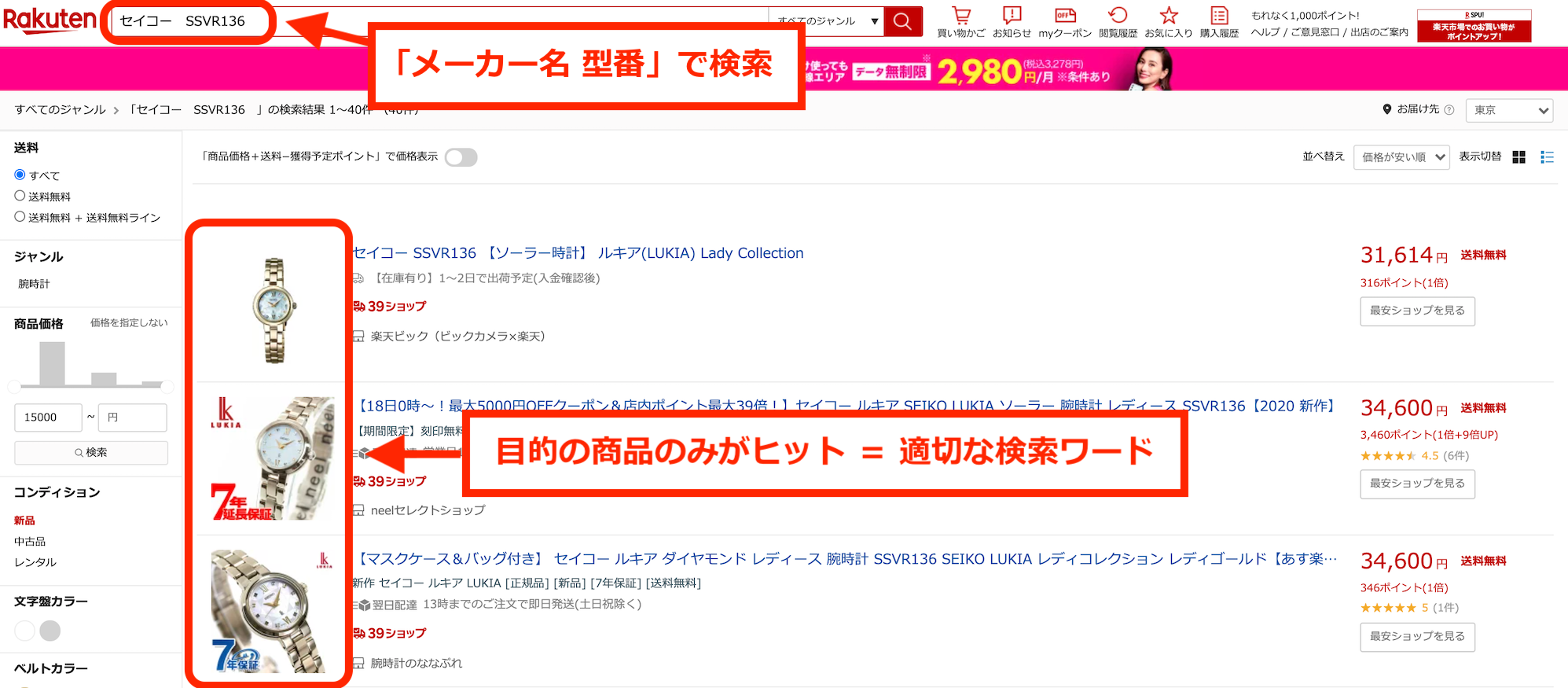Switch to list view display
The width and height of the screenshot is (1568, 688).
pyautogui.click(x=1547, y=157)
